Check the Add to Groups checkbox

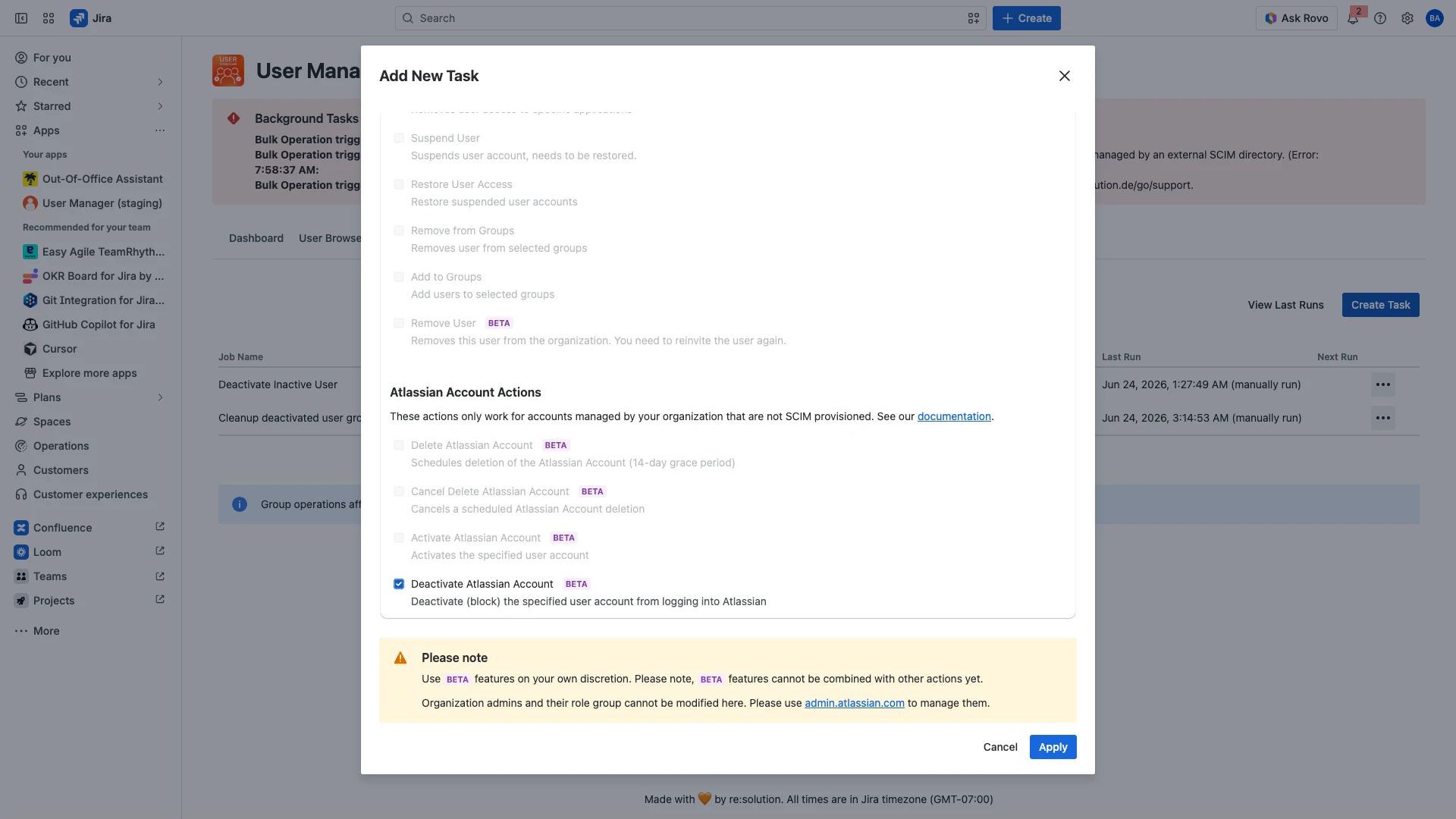click(x=399, y=277)
